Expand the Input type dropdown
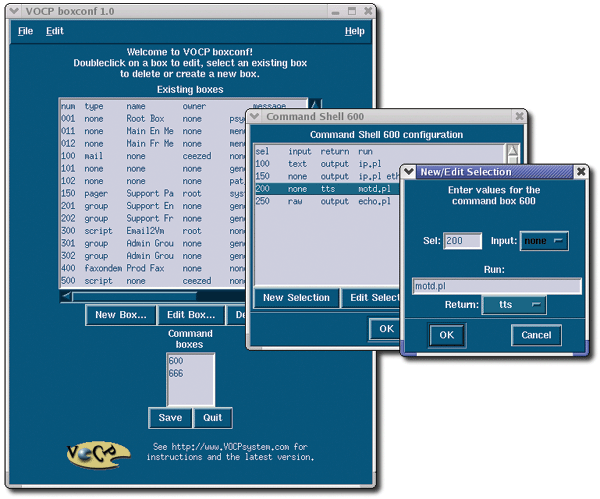Image resolution: width=600 pixels, height=499 pixels. (x=543, y=241)
